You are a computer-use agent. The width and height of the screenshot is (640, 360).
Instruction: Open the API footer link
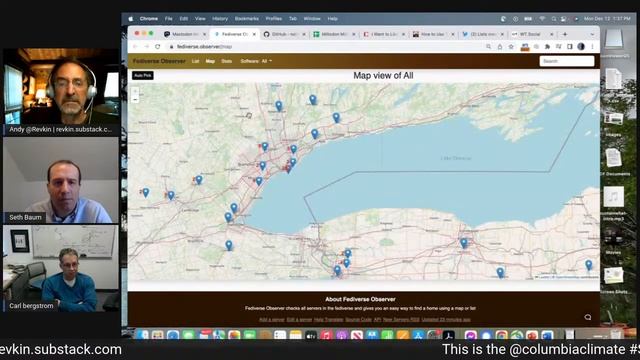click(x=377, y=320)
